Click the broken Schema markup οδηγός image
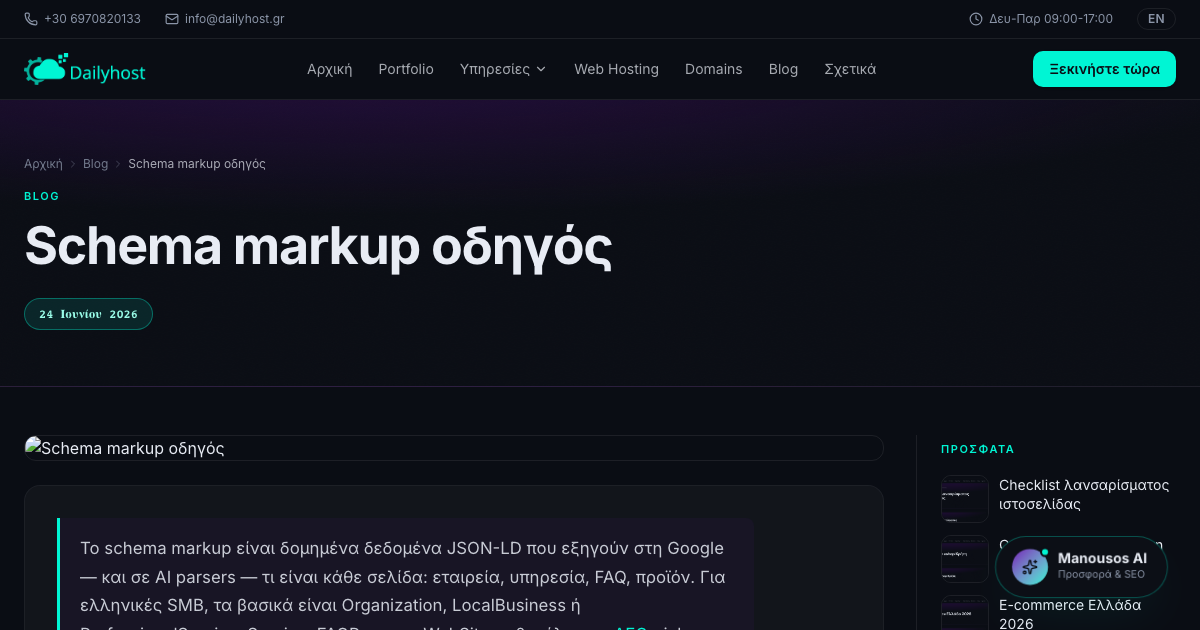1200x630 pixels. tap(454, 448)
